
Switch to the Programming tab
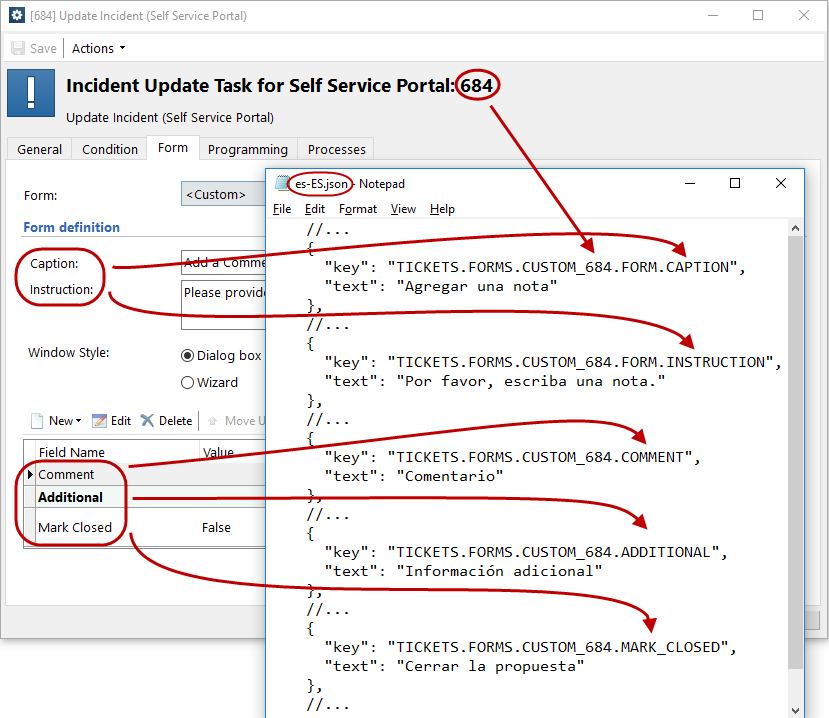247,149
